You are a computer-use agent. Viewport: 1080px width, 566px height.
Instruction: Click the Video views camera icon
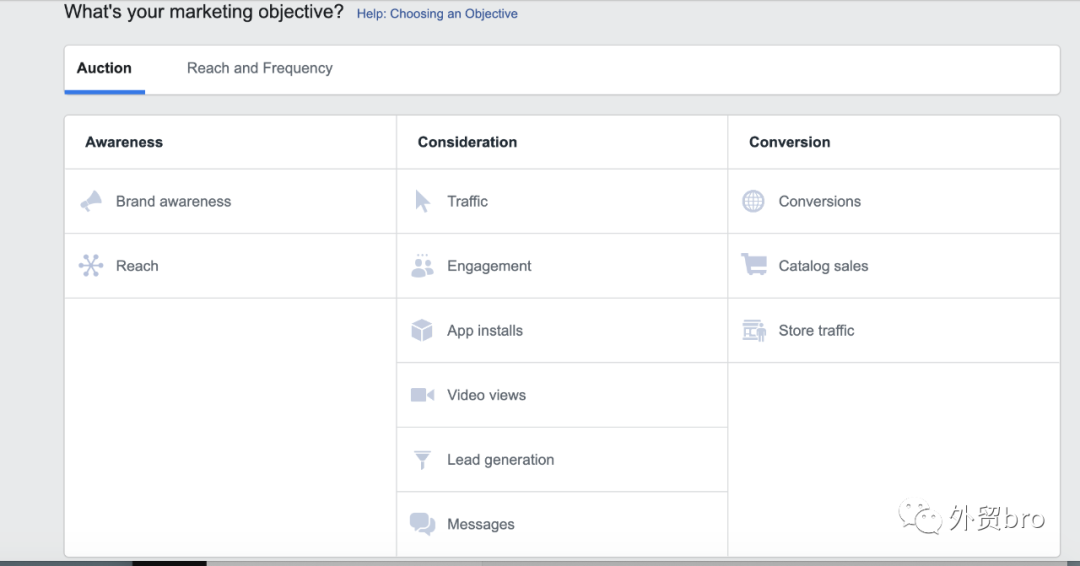(x=423, y=395)
